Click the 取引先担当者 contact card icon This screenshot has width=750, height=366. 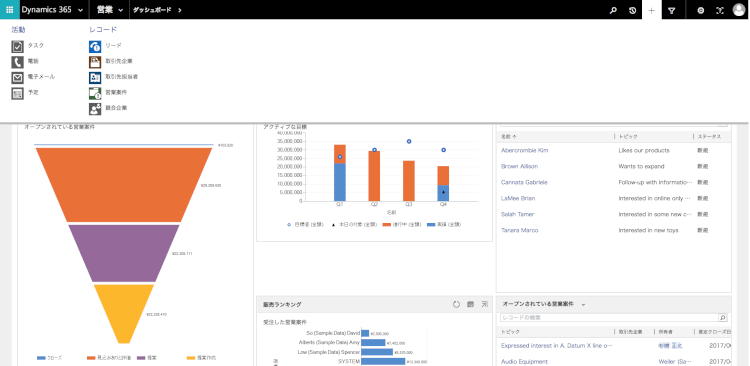(95, 78)
